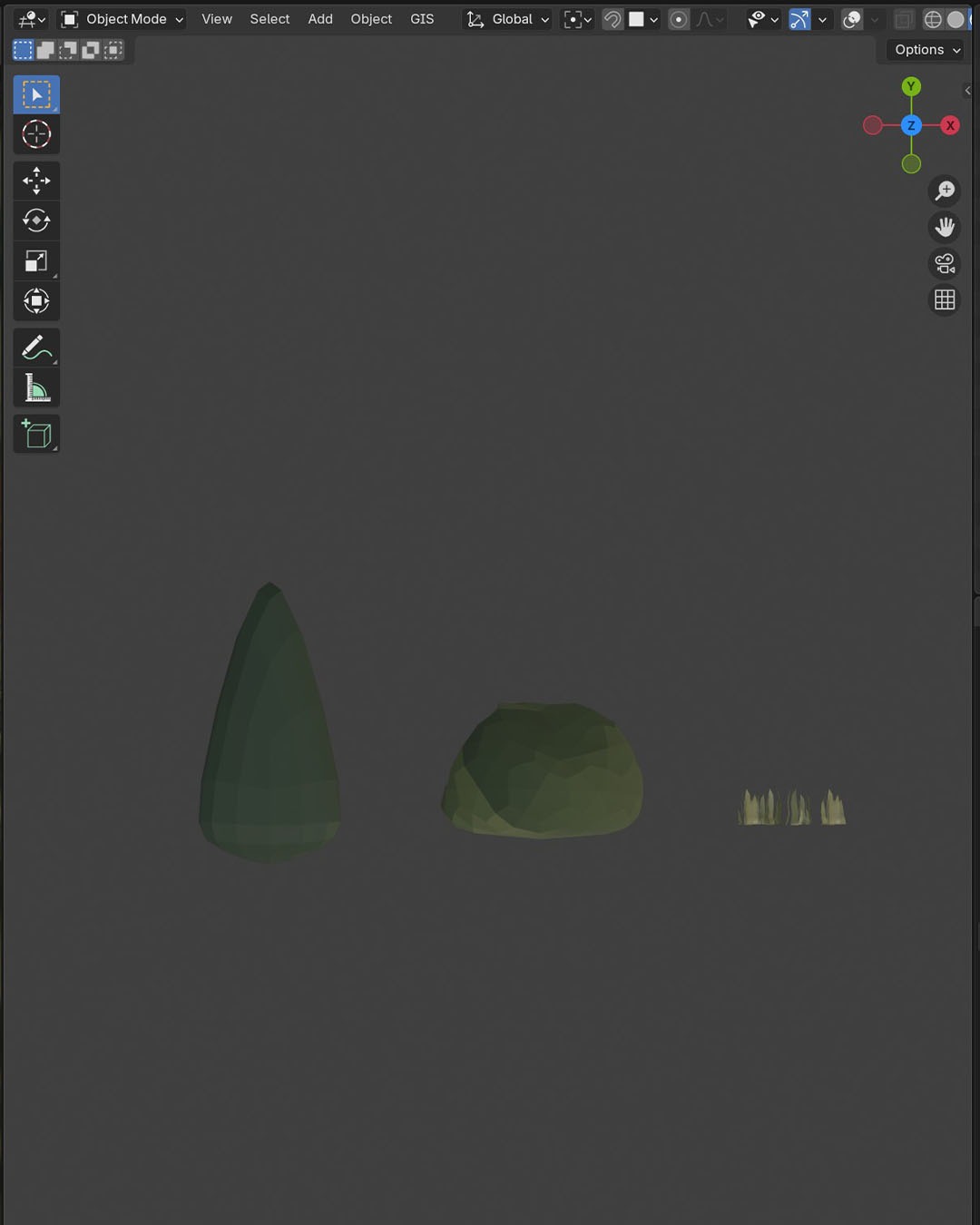Set selection mode to Invert
The image size is (980, 1225).
click(90, 50)
